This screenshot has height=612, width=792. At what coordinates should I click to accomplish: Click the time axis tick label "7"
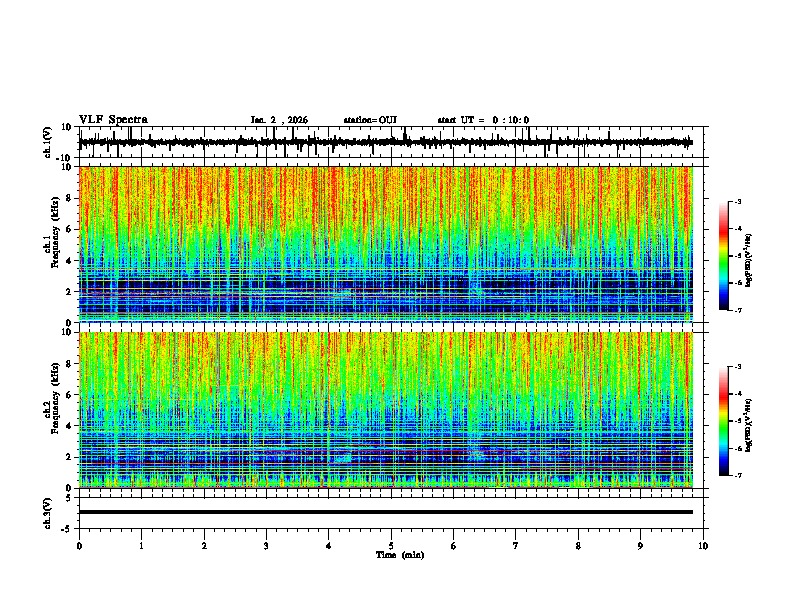coord(516,546)
